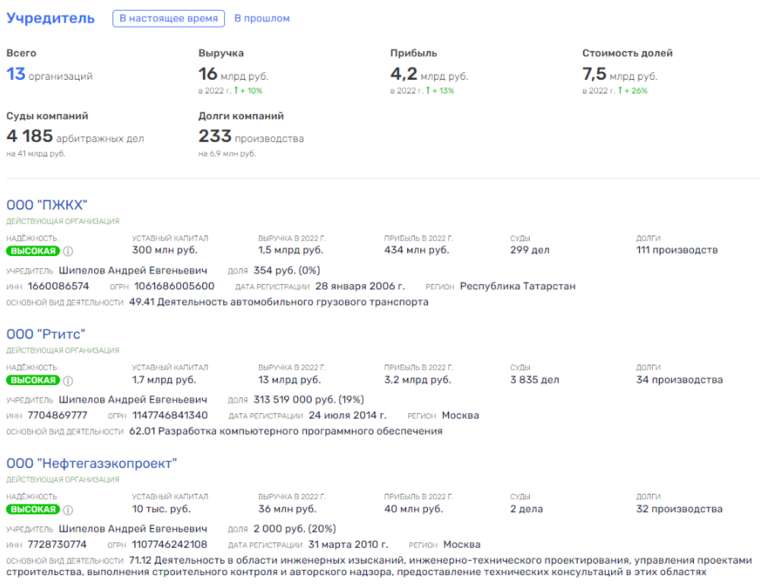760x588 pixels.
Task: Click '299 дел' courts value for ПЖКХ
Action: (530, 250)
